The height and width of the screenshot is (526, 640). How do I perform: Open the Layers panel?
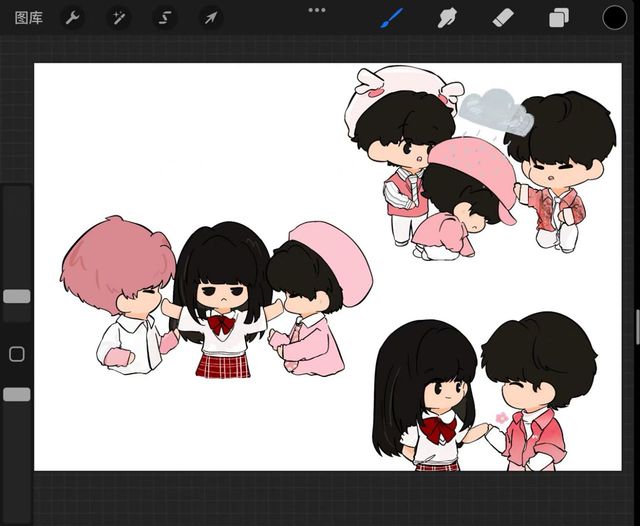click(x=559, y=18)
